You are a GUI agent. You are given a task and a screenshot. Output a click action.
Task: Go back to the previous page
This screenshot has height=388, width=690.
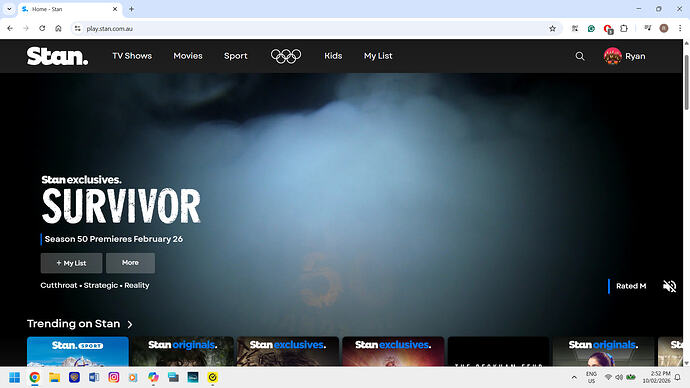point(10,29)
